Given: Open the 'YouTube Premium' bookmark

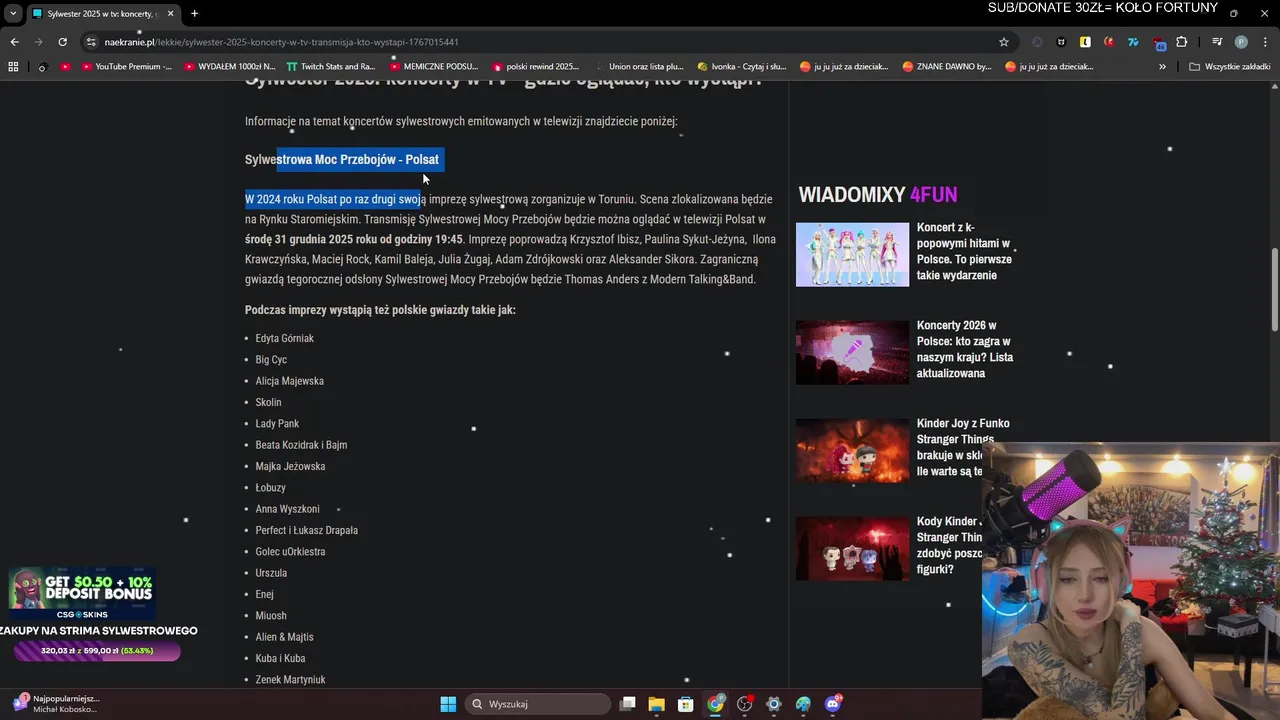Looking at the screenshot, I should 125,67.
